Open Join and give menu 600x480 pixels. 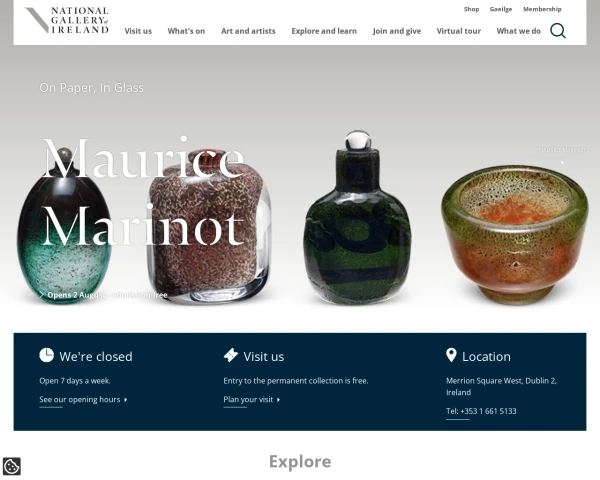pyautogui.click(x=397, y=31)
